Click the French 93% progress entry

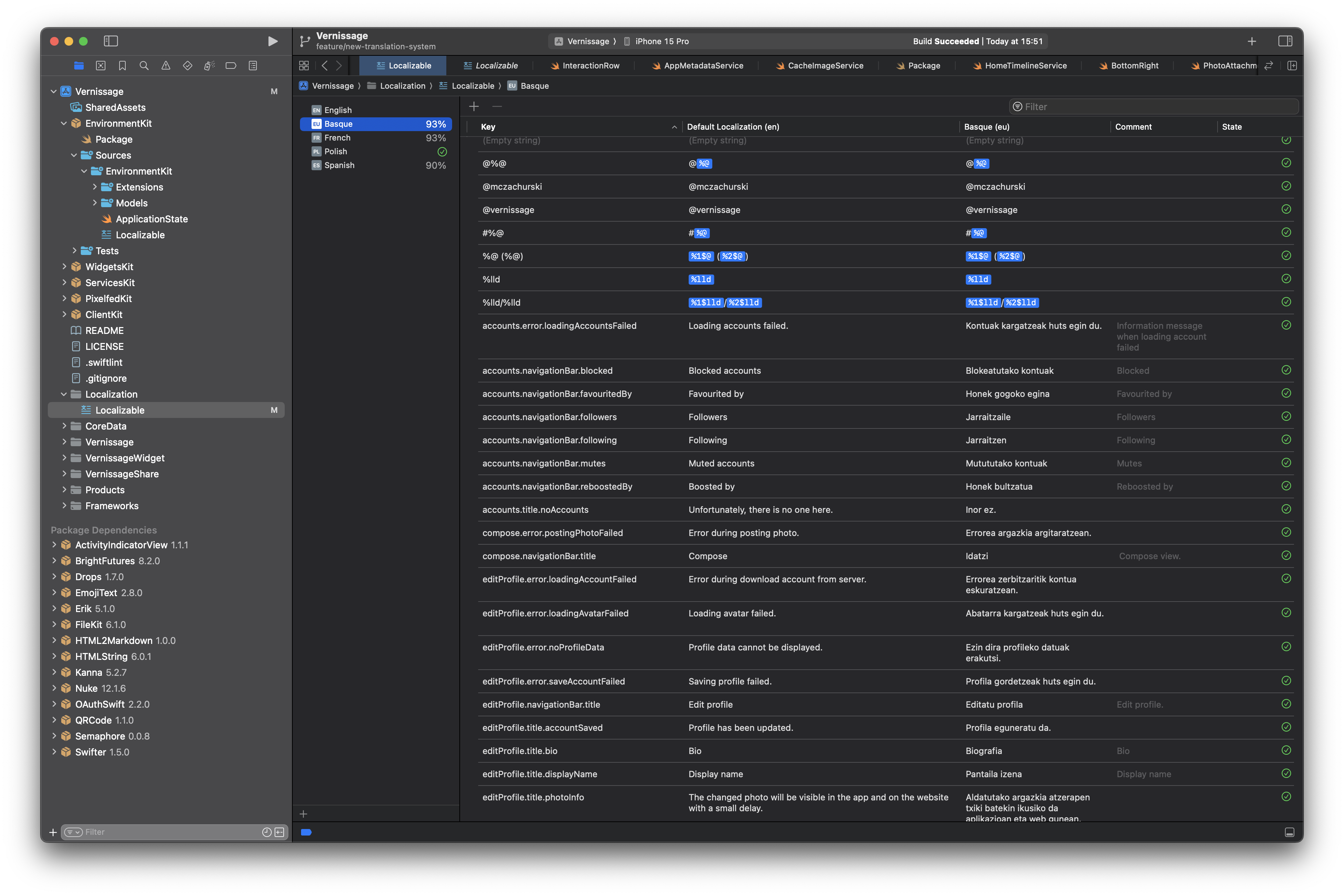point(435,138)
